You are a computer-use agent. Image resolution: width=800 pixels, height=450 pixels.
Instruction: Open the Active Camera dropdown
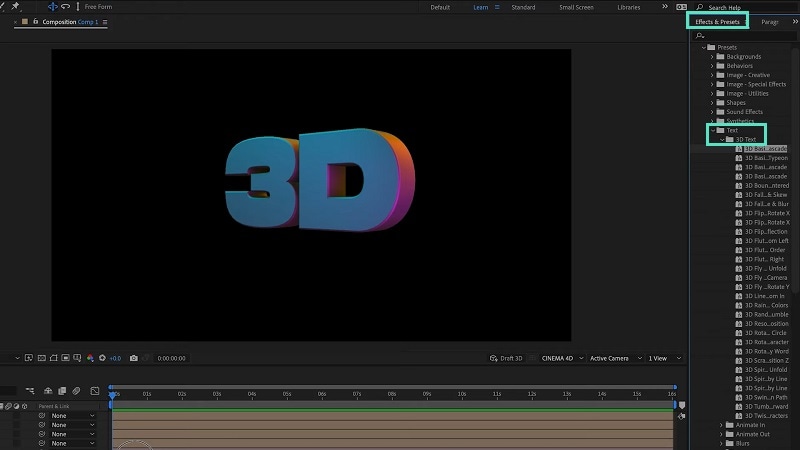click(616, 358)
